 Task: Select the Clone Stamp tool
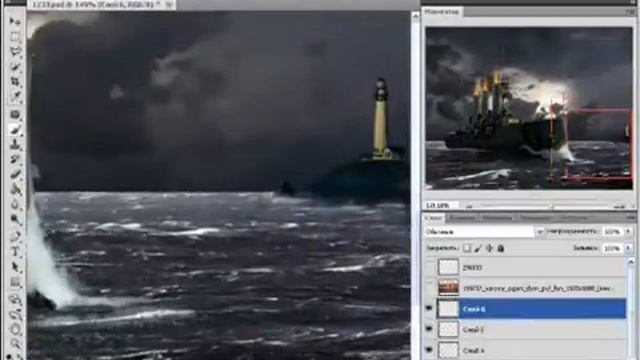(15, 144)
